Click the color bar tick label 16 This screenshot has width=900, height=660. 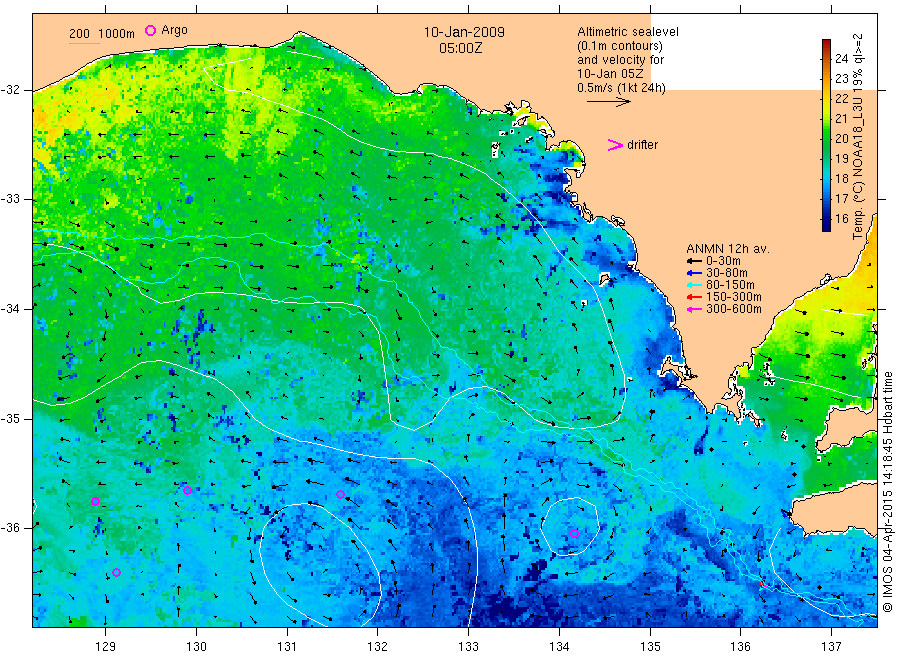pyautogui.click(x=841, y=219)
